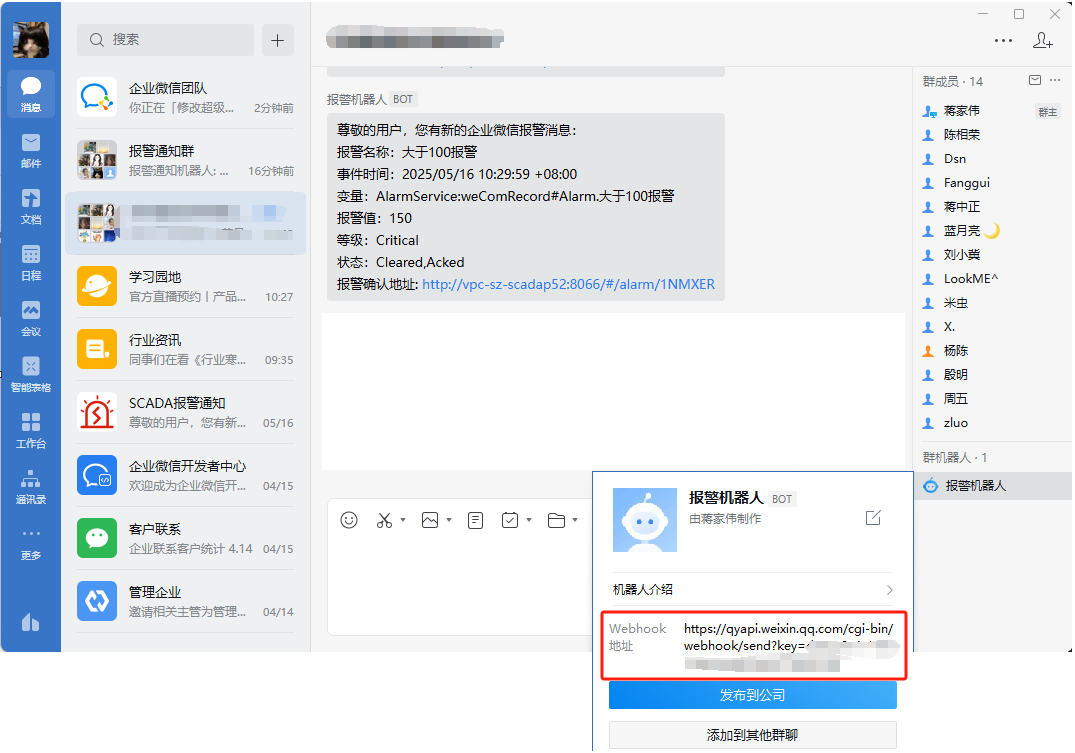Click the notes icon in input toolbar
This screenshot has height=753, width=1075.
click(475, 520)
